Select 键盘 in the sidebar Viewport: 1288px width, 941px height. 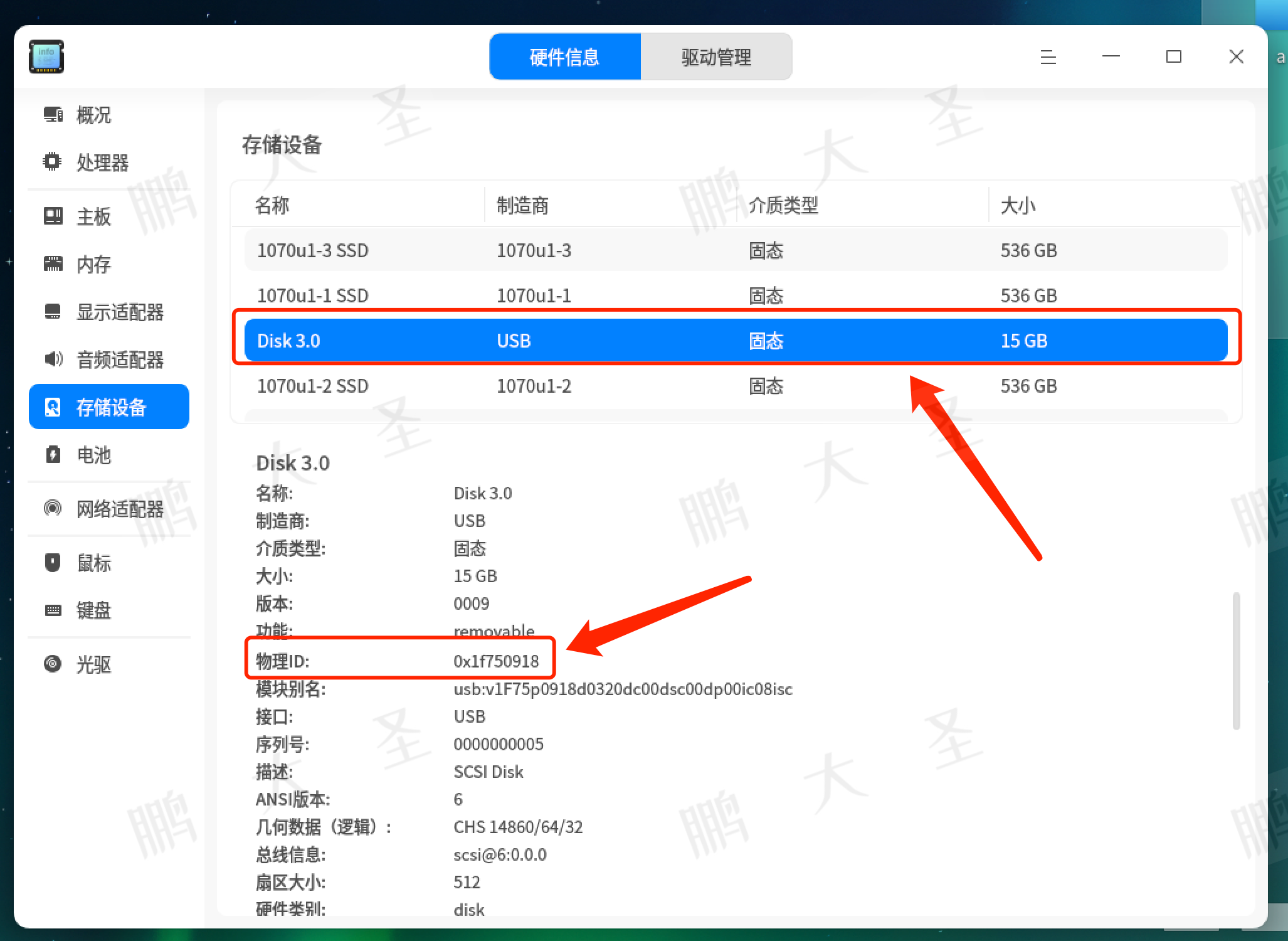[x=109, y=610]
